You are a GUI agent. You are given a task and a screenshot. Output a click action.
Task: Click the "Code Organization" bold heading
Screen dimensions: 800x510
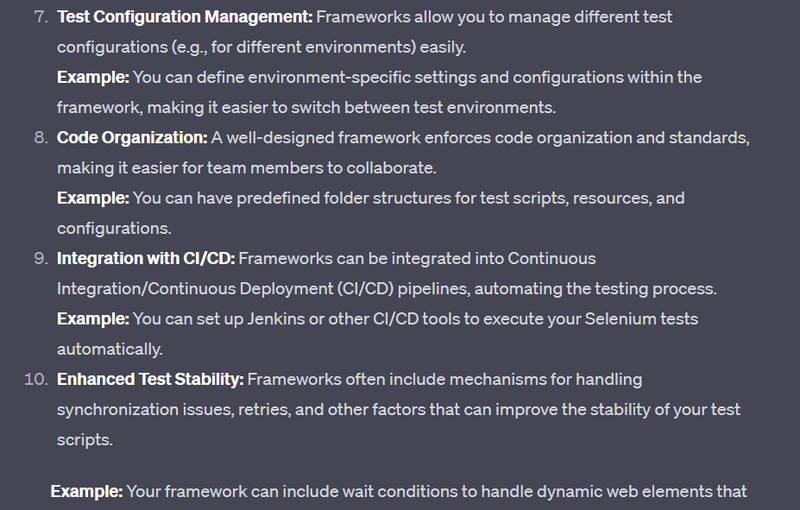click(x=132, y=137)
